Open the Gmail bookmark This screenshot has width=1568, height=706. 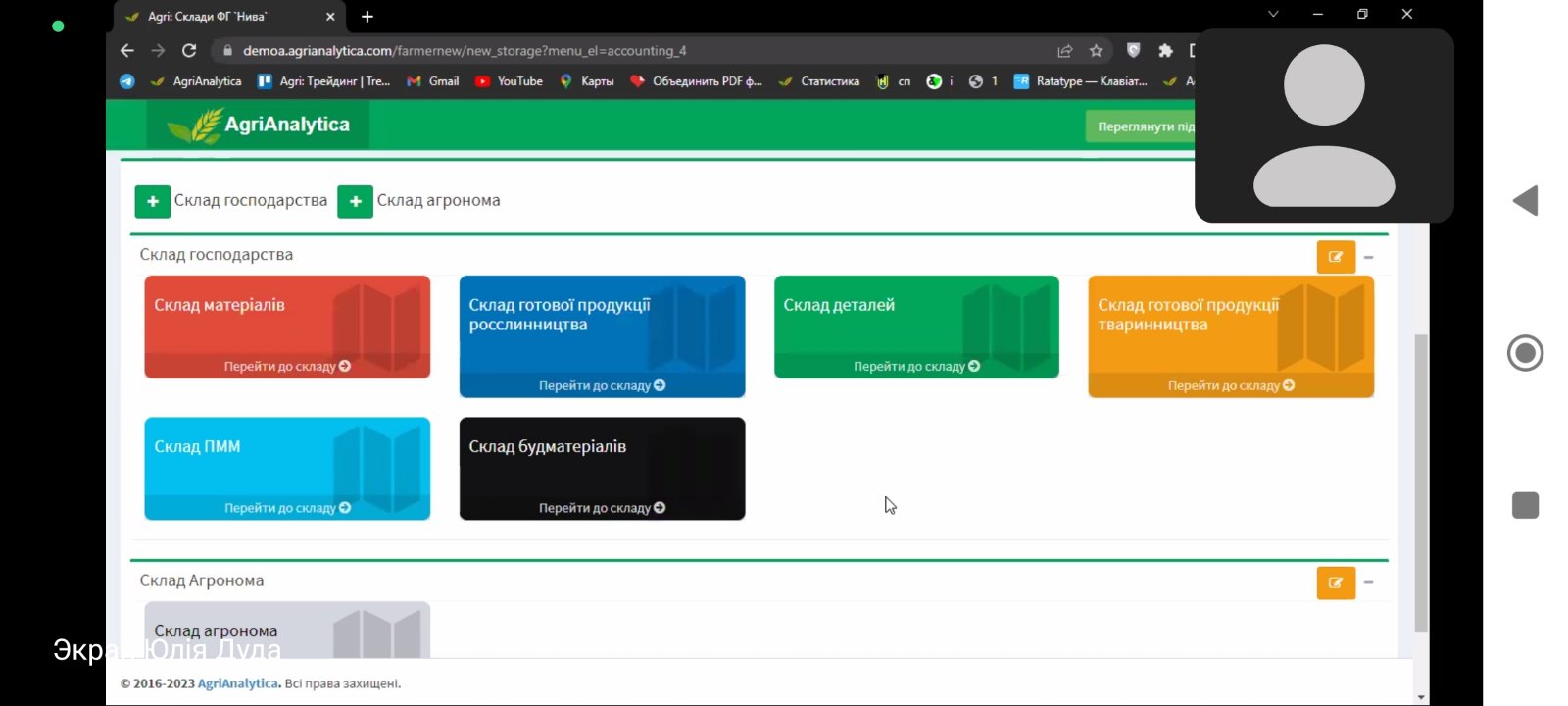tap(433, 81)
